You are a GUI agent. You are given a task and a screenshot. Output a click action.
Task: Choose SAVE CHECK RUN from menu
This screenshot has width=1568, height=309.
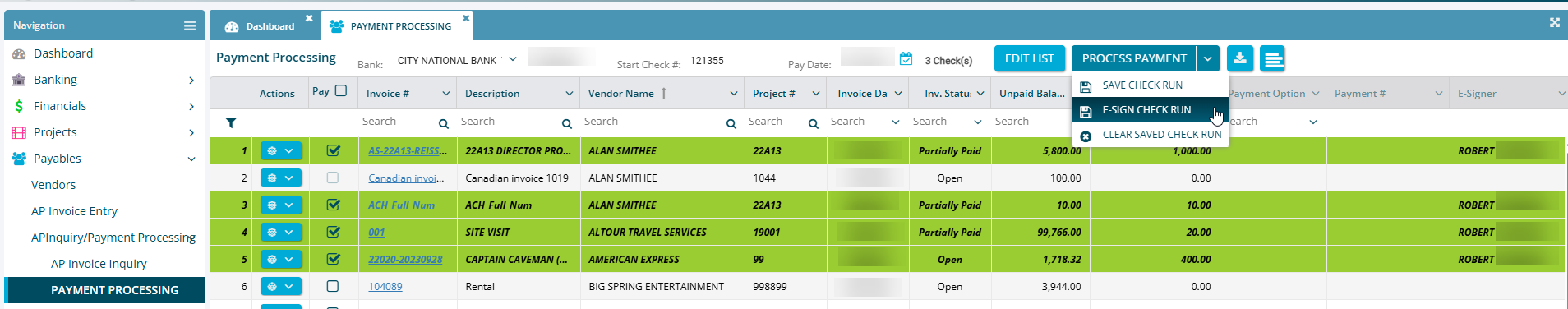click(x=1150, y=85)
